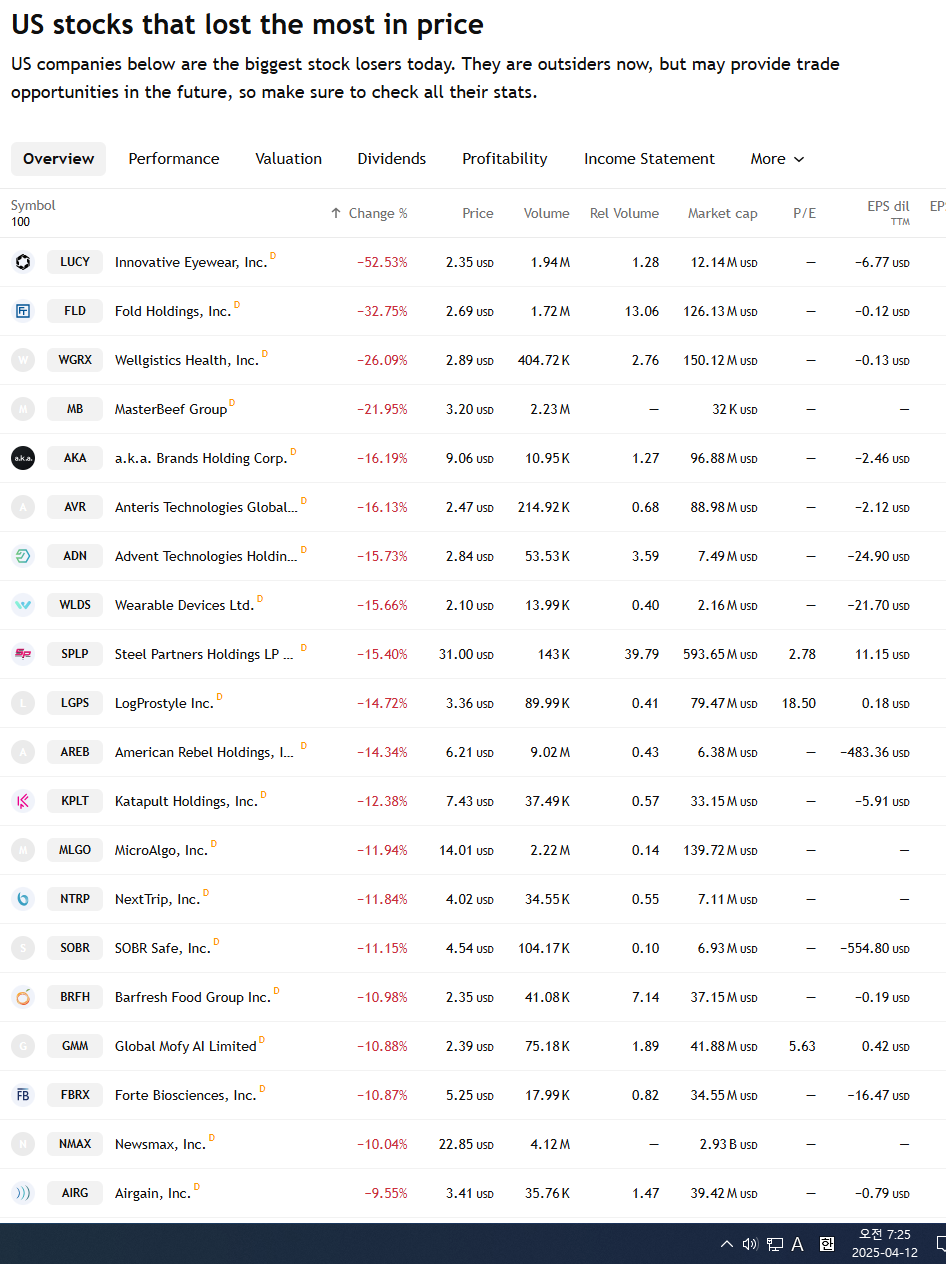Open the Newsmax, Inc. link
The height and width of the screenshot is (1264, 946).
(160, 1144)
